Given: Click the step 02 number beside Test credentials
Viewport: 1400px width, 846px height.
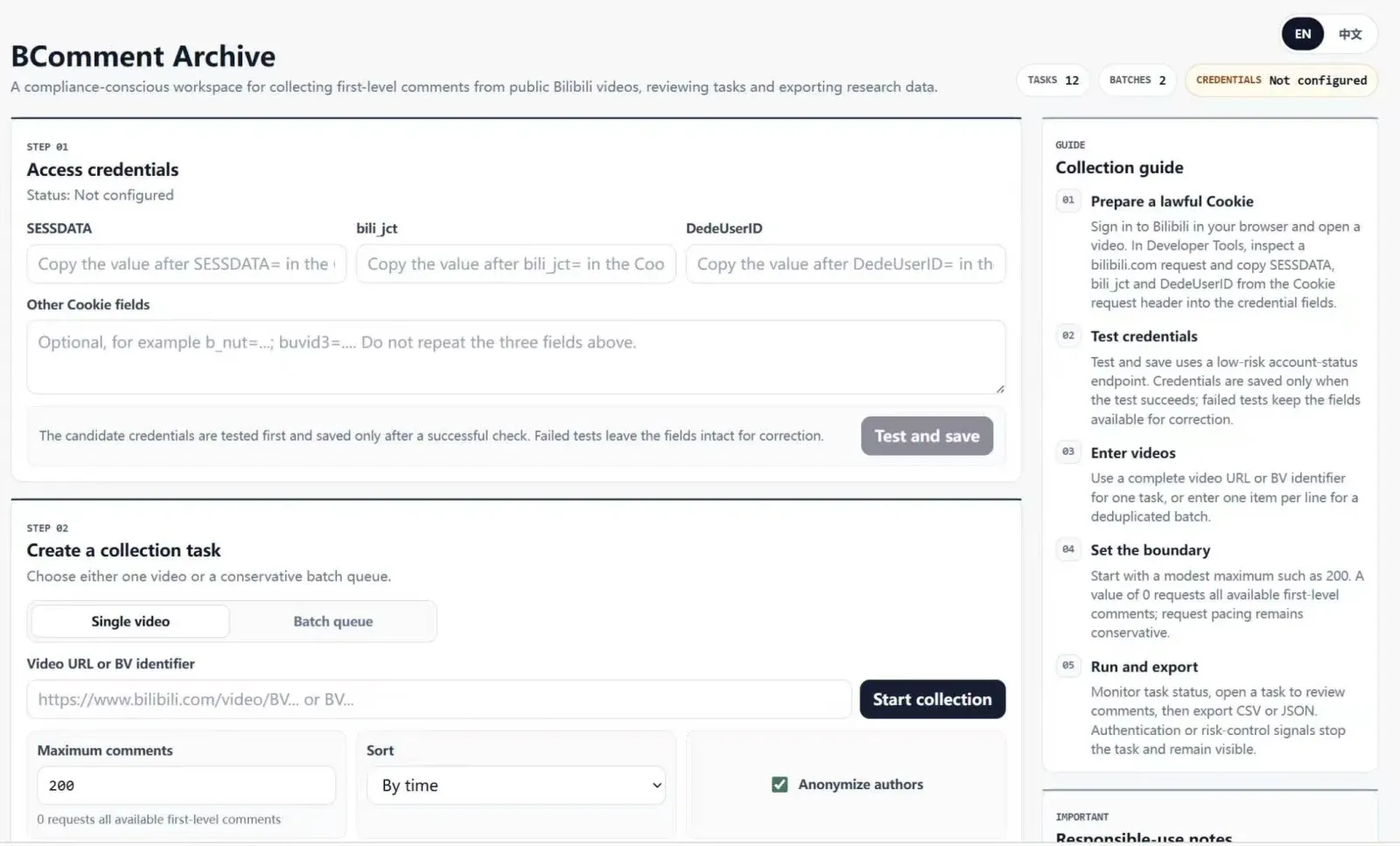Looking at the screenshot, I should pyautogui.click(x=1068, y=335).
